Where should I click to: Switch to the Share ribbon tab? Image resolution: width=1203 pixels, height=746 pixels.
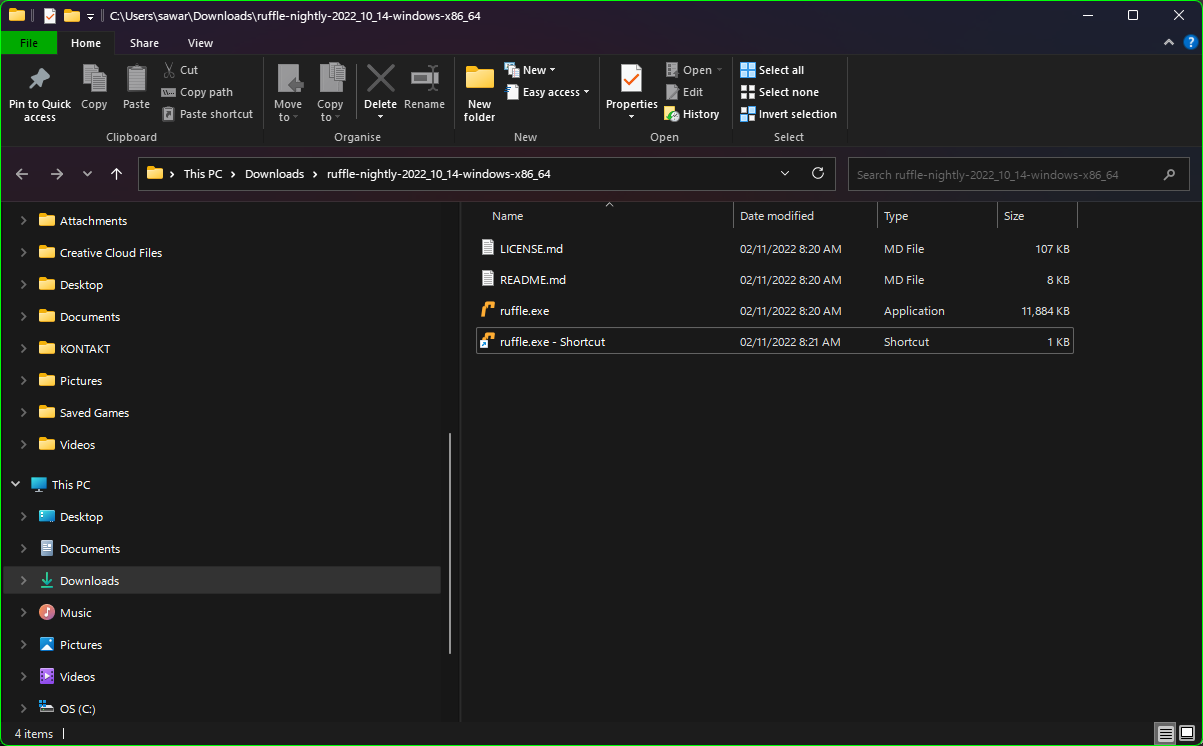[x=144, y=43]
